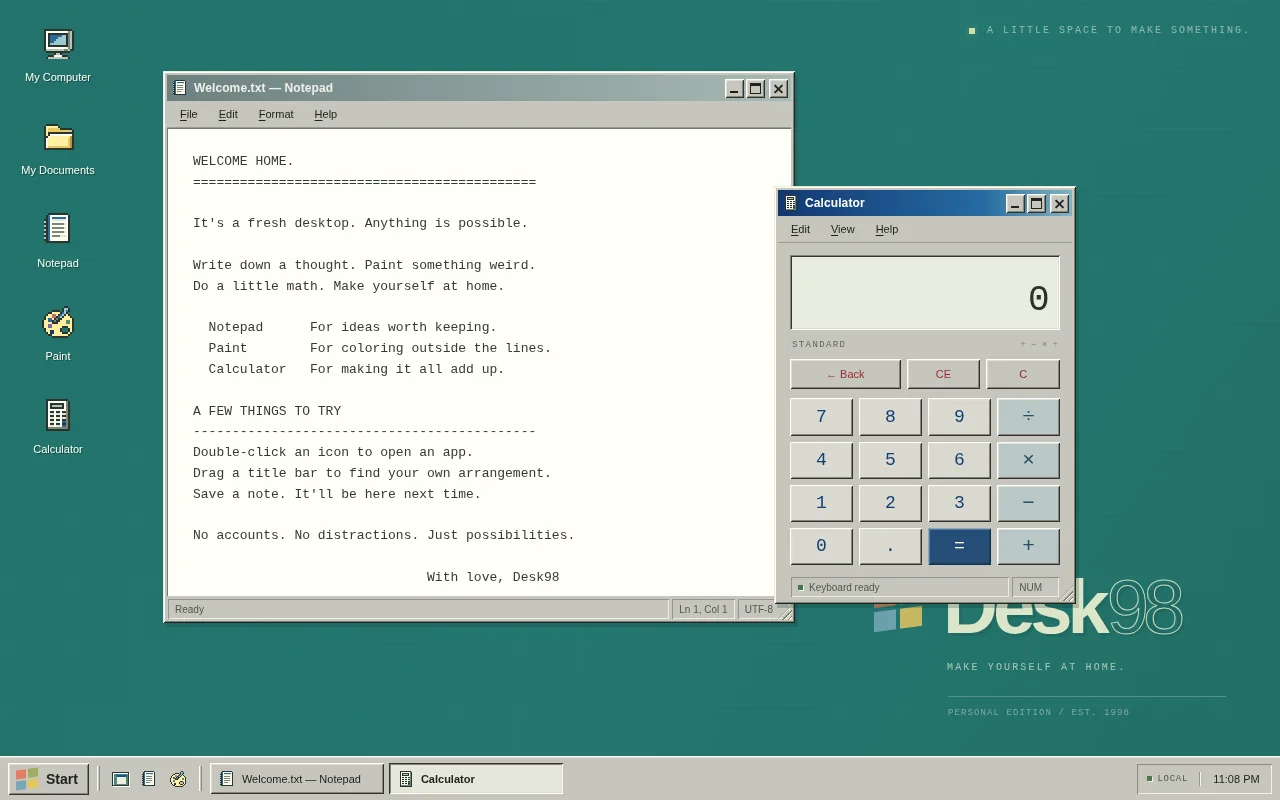Click the UTF-8 encoding status in Notepad

tap(759, 609)
